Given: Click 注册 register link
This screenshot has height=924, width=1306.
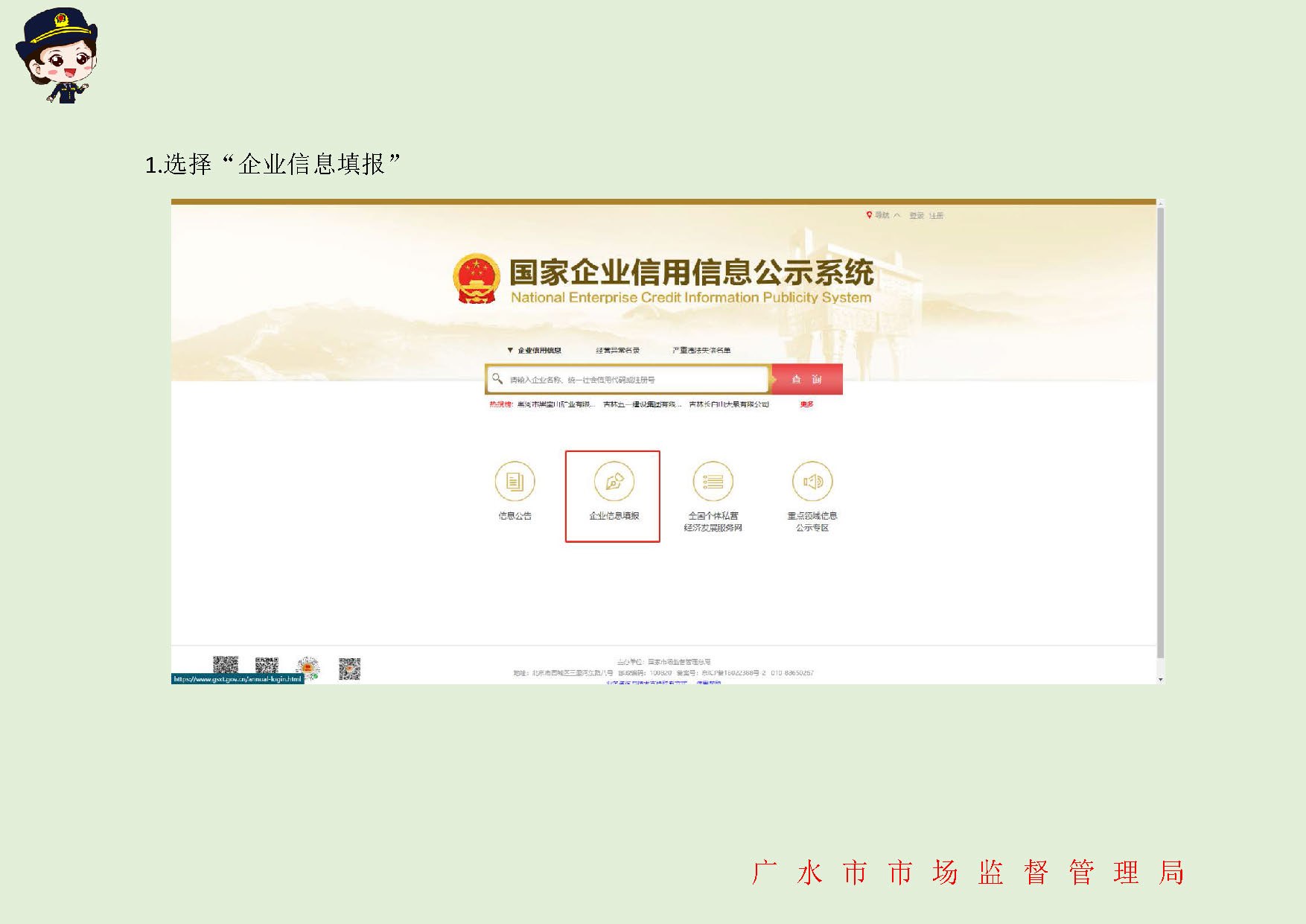Looking at the screenshot, I should click(936, 215).
